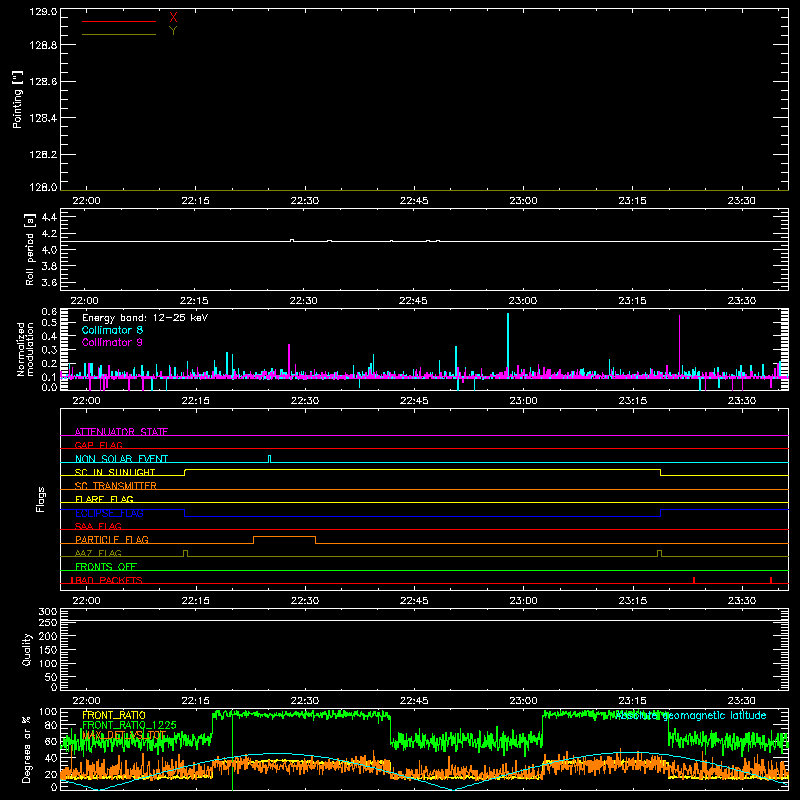Click the "Y" legend label

173,31
